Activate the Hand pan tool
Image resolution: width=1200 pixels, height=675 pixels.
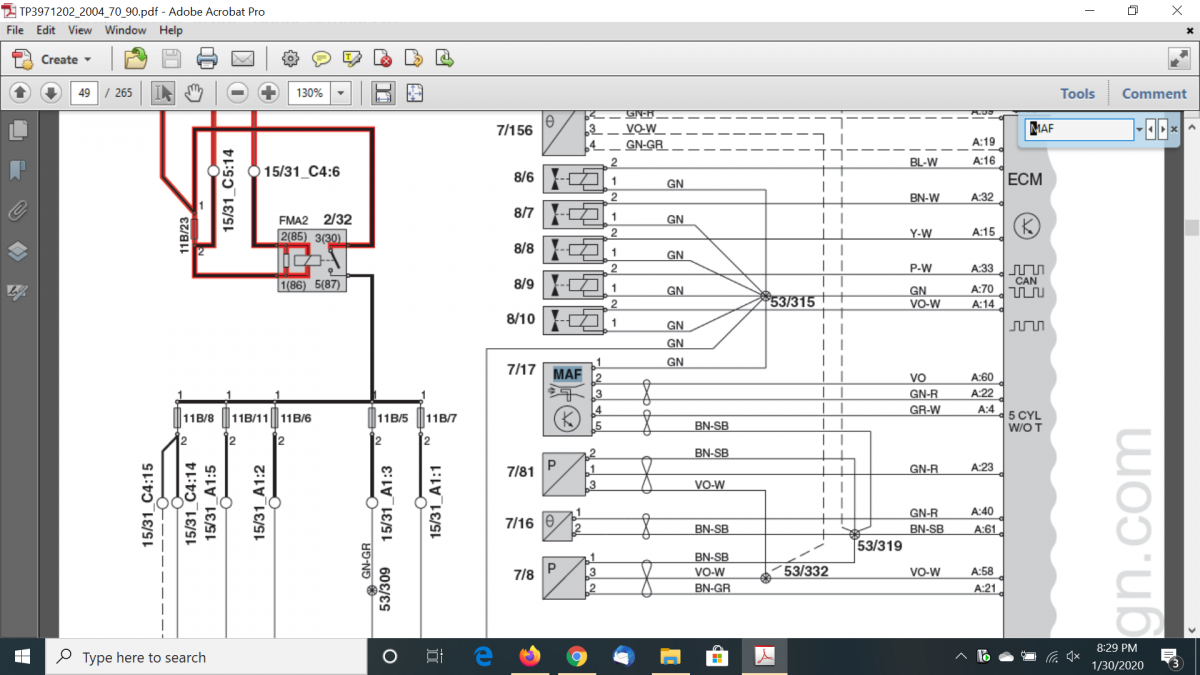pyautogui.click(x=194, y=93)
